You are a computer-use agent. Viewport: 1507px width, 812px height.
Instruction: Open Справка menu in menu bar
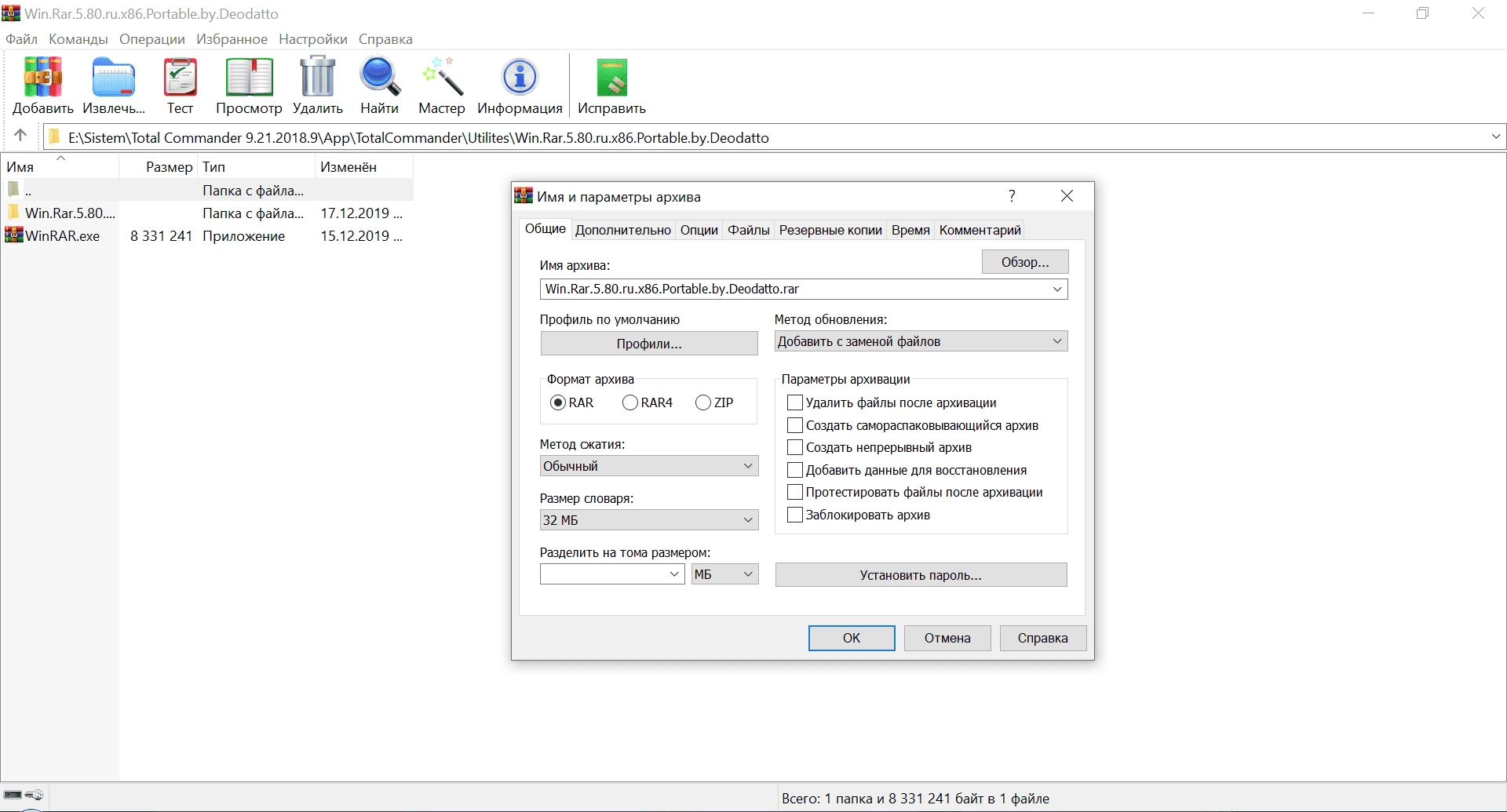[x=385, y=39]
